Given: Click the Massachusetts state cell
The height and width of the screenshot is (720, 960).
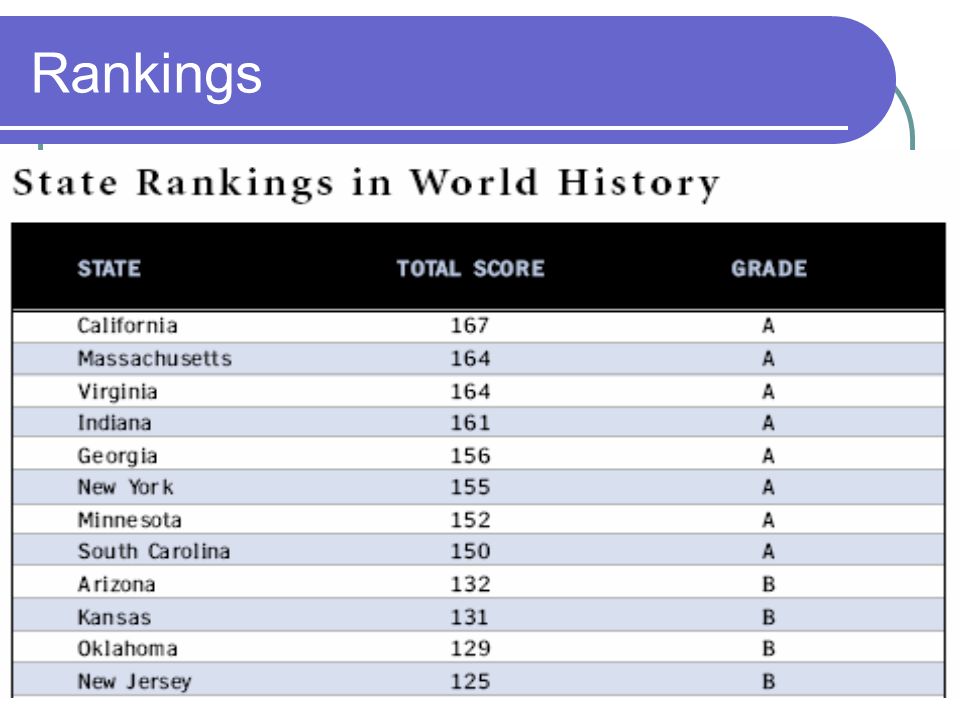Looking at the screenshot, I should pos(155,359).
